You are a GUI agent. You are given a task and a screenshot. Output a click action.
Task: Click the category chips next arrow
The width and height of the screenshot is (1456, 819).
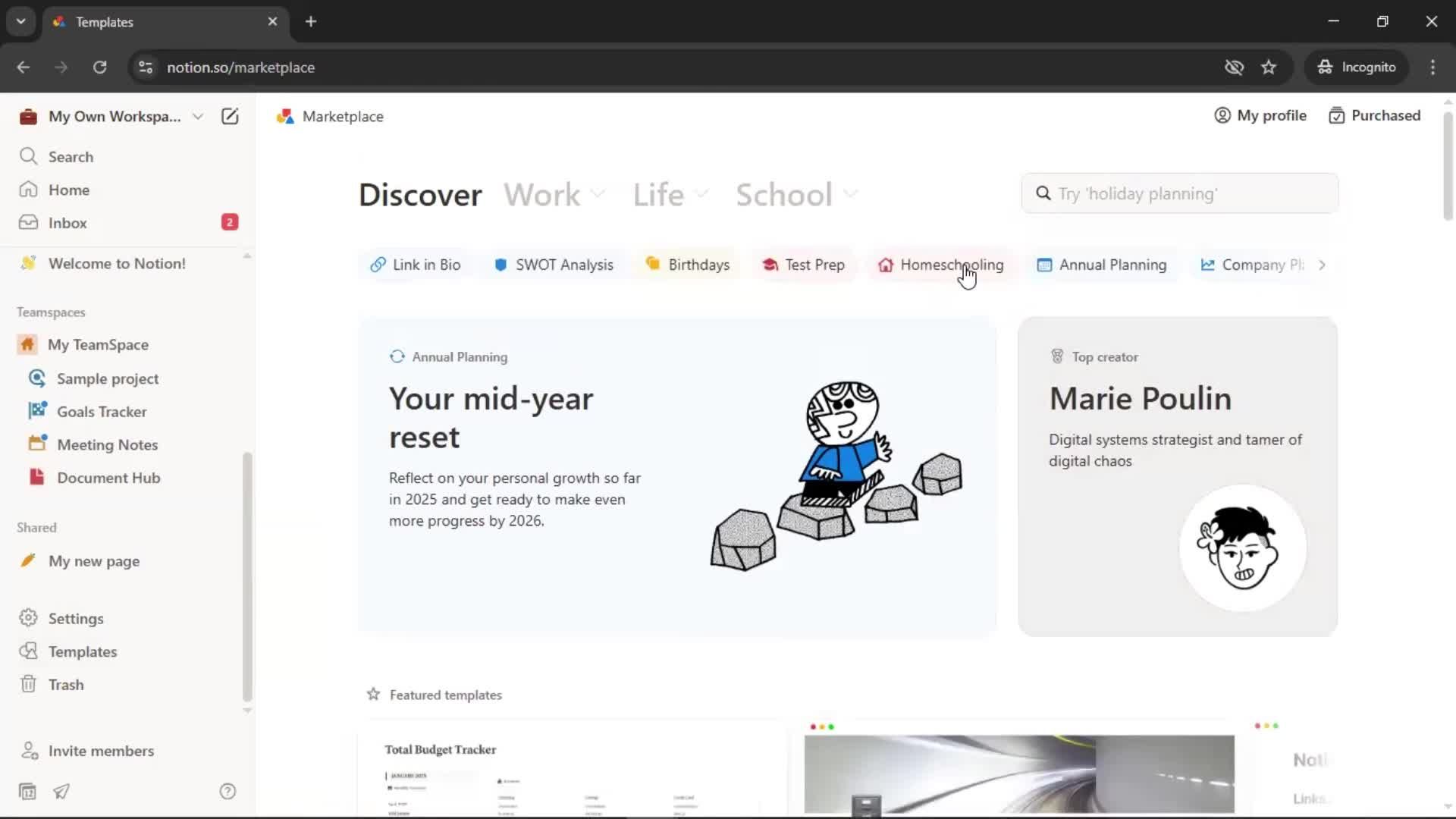coord(1322,265)
